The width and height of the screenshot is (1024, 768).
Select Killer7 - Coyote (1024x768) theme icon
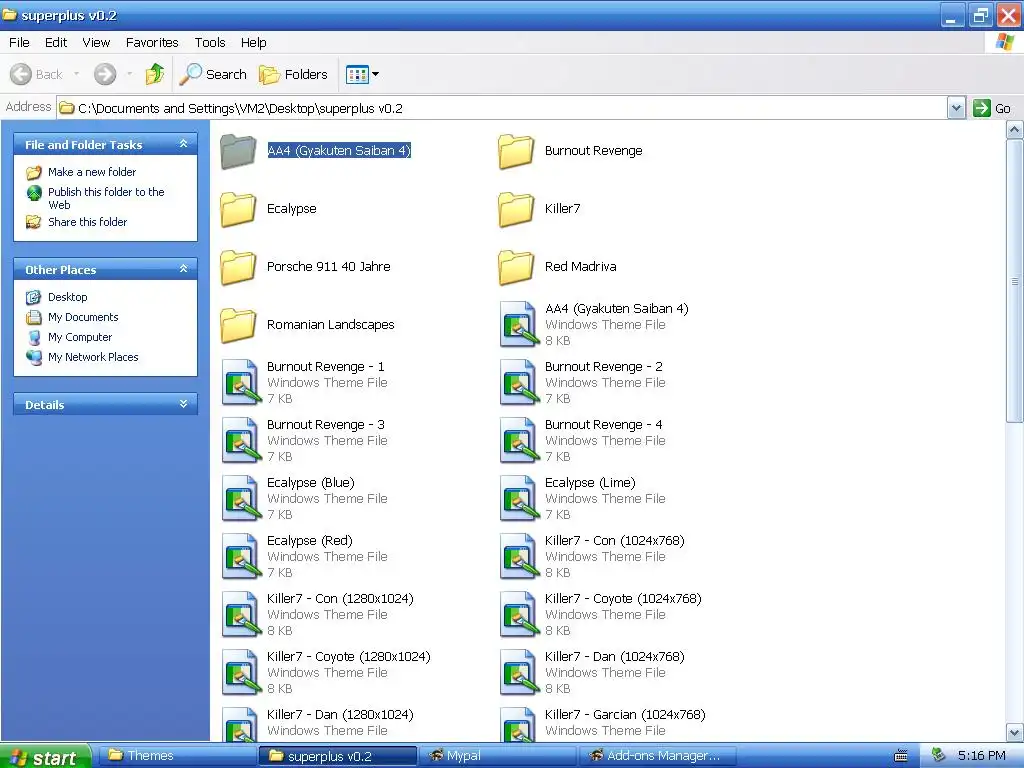click(519, 615)
